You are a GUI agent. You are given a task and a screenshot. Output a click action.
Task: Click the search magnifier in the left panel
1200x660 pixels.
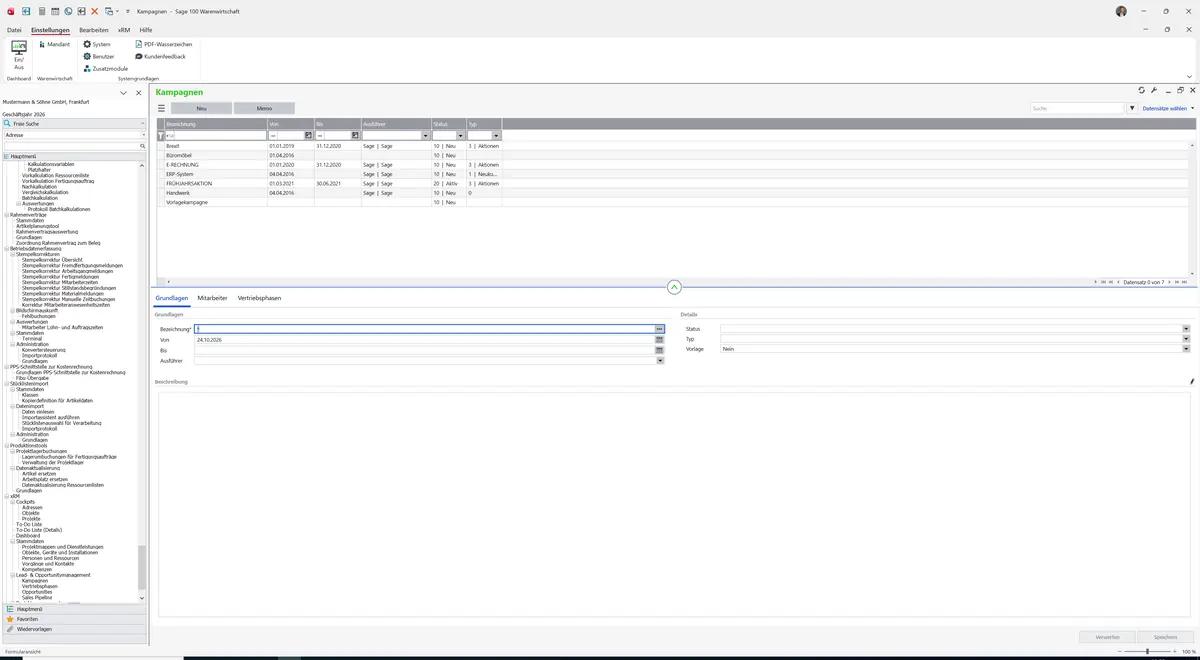tap(143, 146)
